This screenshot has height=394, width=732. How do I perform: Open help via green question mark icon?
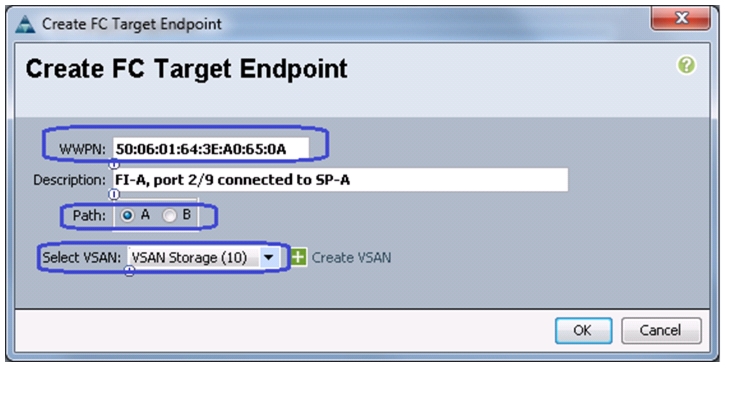pyautogui.click(x=686, y=65)
